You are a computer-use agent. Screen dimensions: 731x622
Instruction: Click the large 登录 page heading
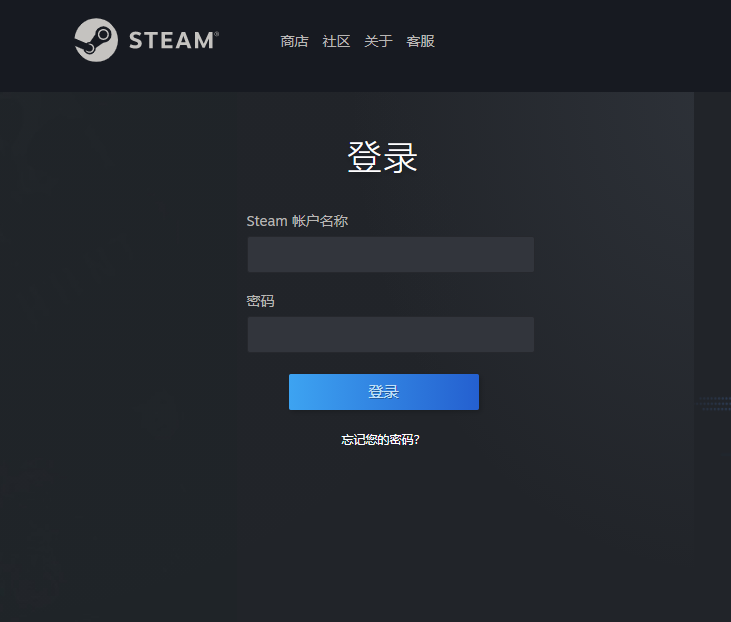coord(382,158)
